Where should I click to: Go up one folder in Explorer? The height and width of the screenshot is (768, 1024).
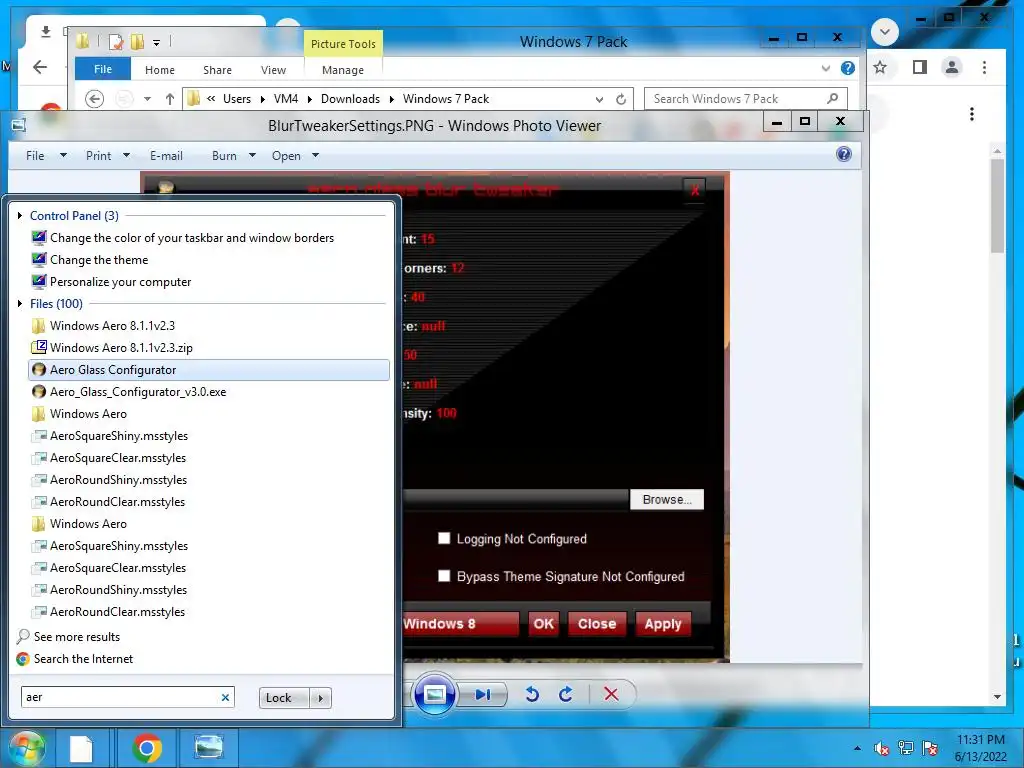click(x=170, y=99)
